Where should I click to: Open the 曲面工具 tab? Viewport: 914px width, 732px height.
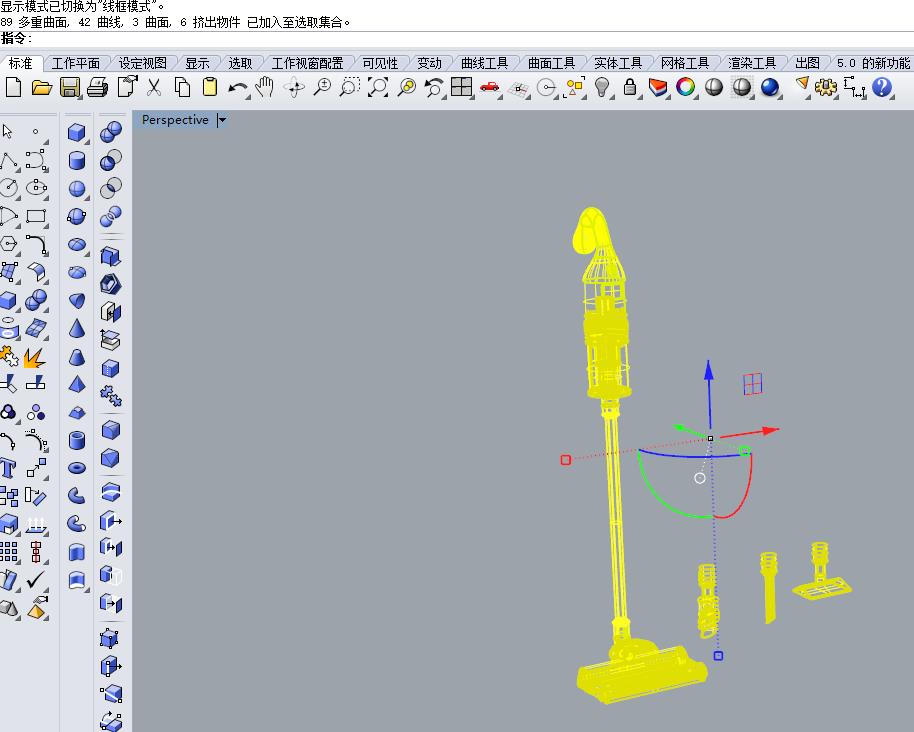(551, 63)
